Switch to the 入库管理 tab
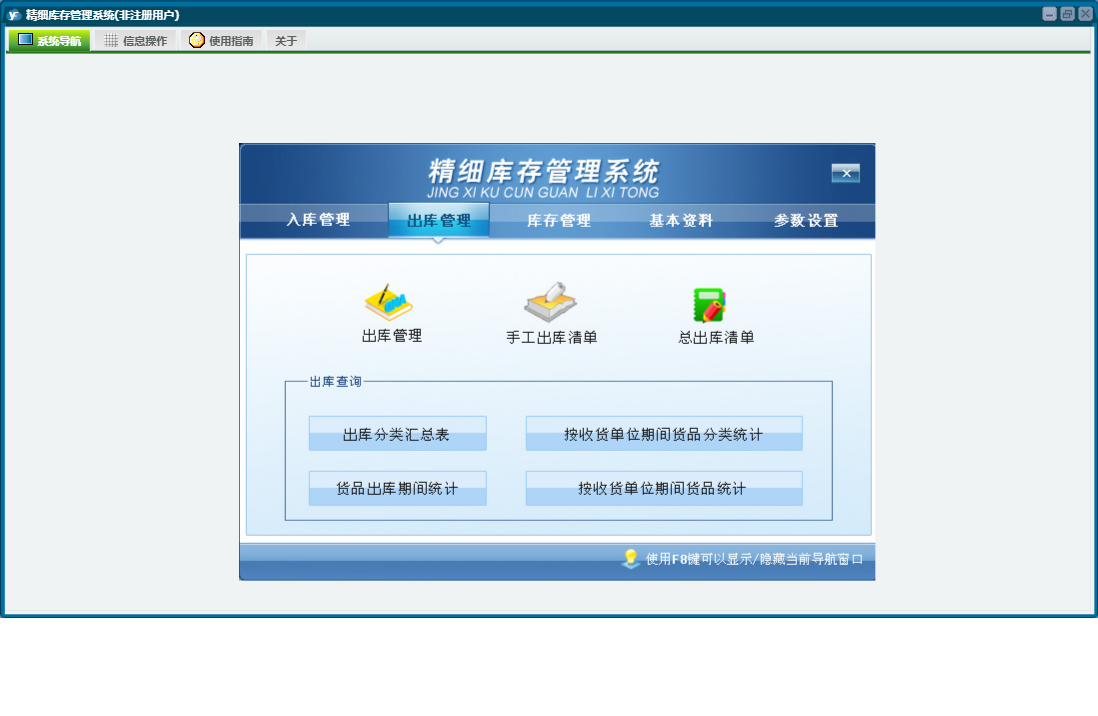 [x=318, y=220]
